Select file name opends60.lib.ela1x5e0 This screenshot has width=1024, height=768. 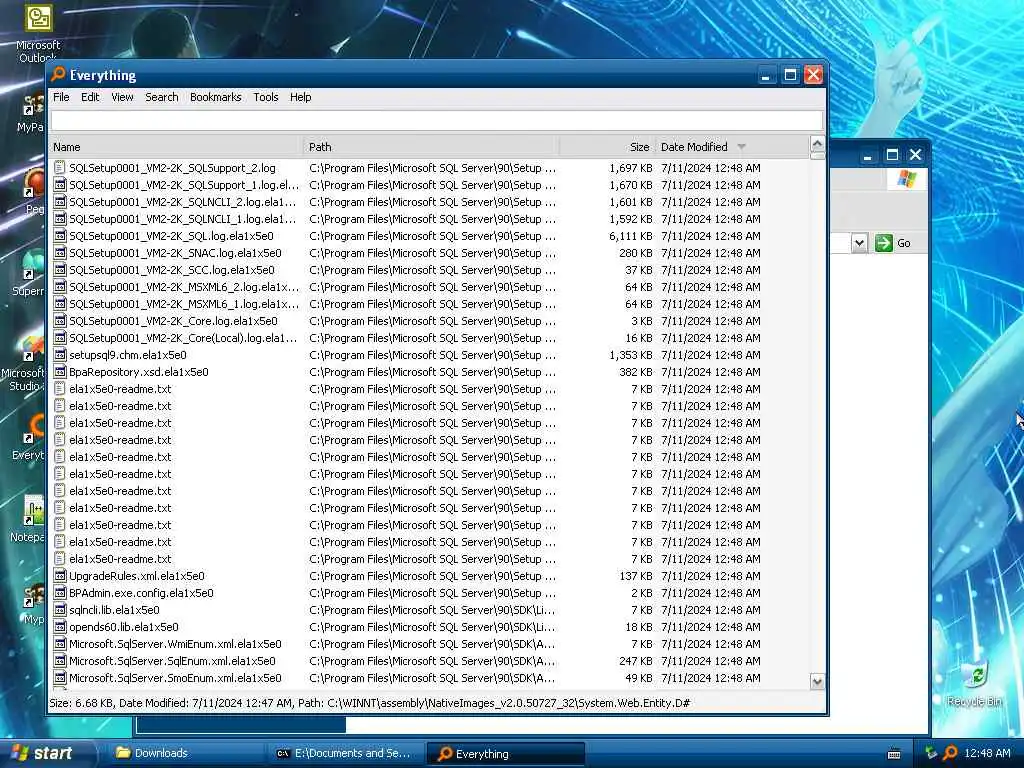pos(124,627)
